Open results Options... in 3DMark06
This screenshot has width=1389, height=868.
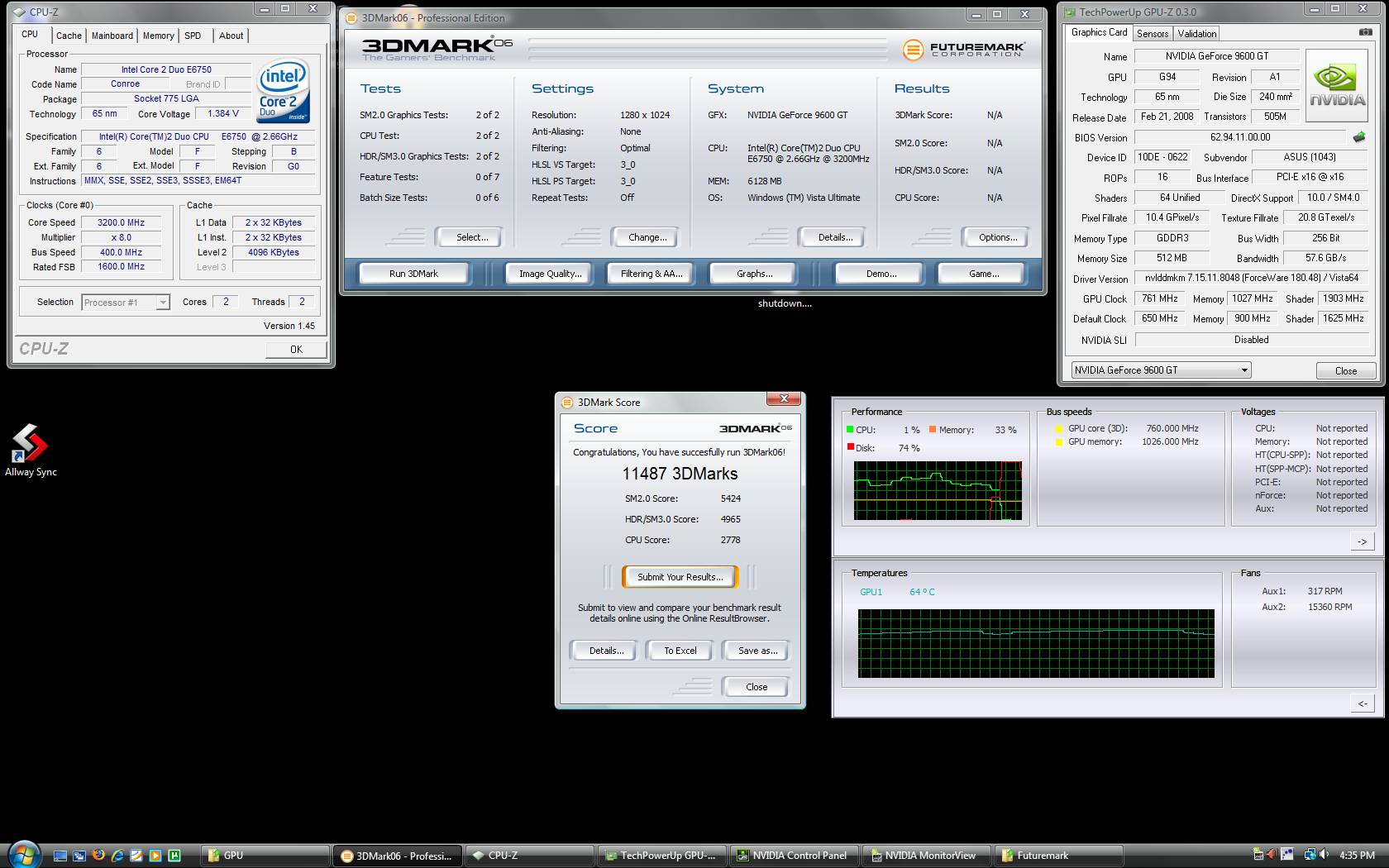click(x=998, y=237)
